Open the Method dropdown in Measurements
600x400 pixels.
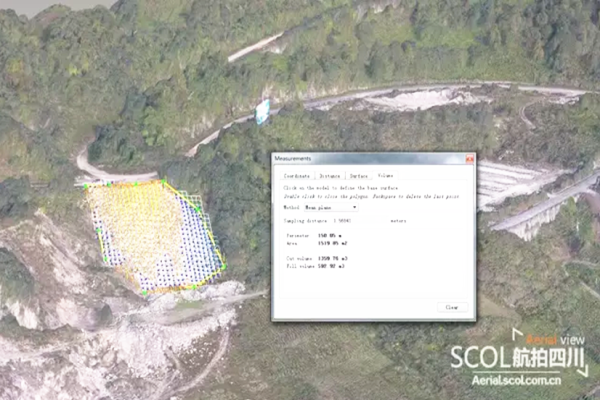point(331,207)
